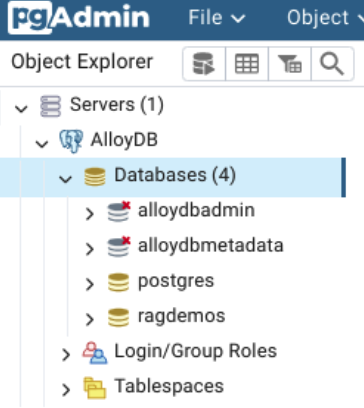Screen dimensions: 364x408
Task: Select the alloydbmetadata label
Action: tap(211, 246)
